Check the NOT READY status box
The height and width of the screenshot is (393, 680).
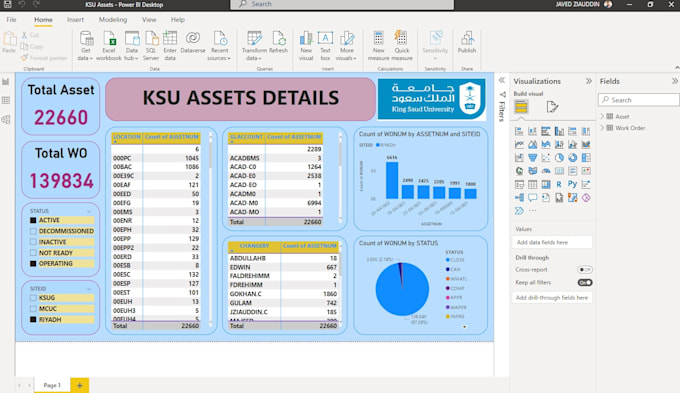pyautogui.click(x=33, y=253)
